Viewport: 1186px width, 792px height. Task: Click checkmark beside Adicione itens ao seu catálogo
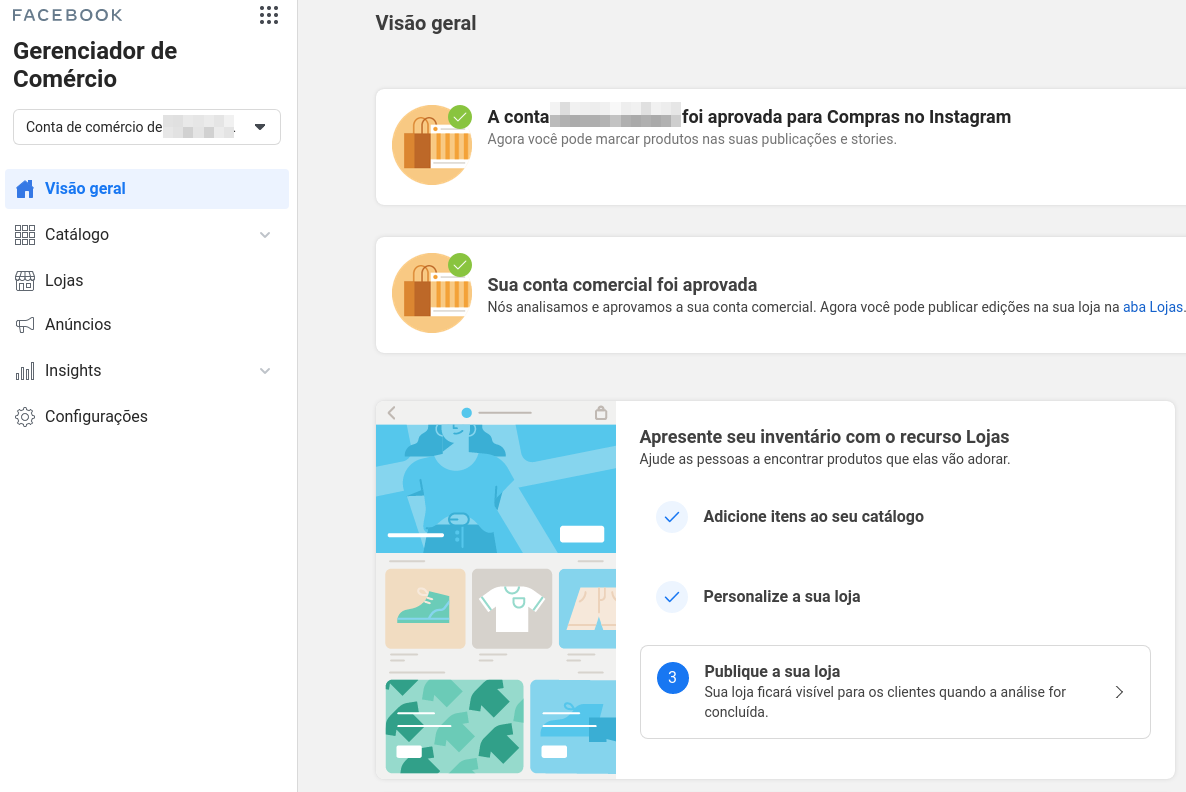tap(672, 517)
